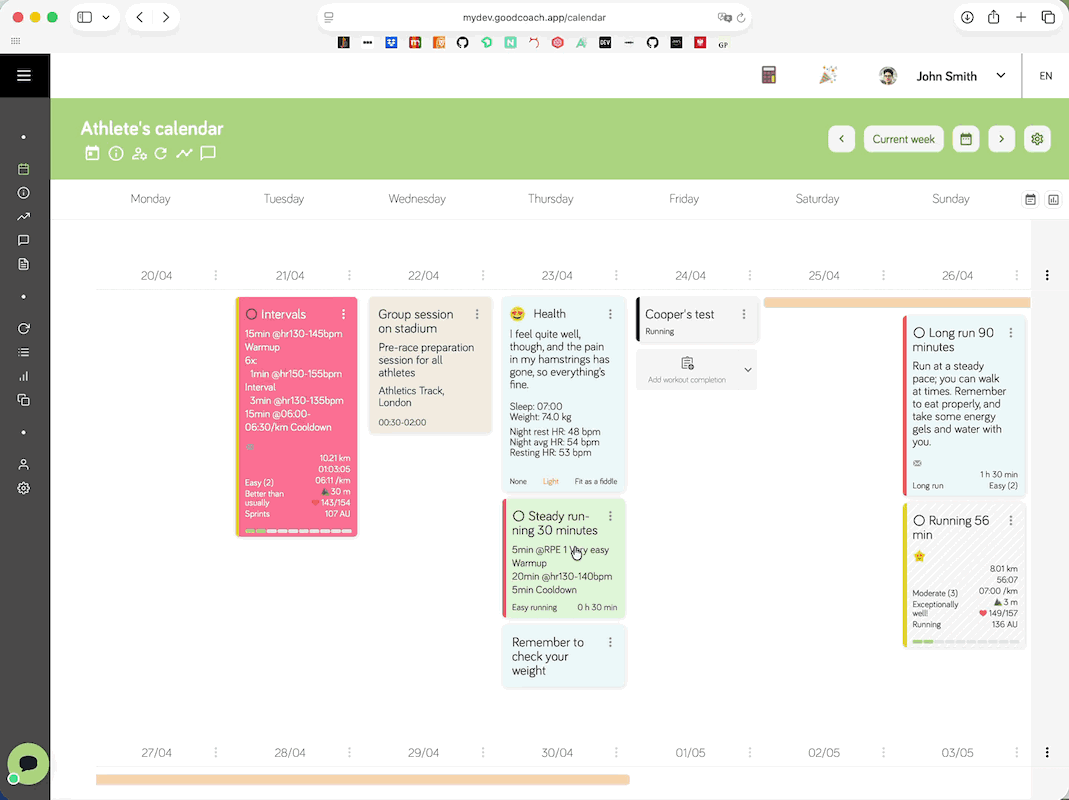Switch to the chart view icon beside Sunday
Screen dimensions: 1069x800
click(x=1053, y=199)
